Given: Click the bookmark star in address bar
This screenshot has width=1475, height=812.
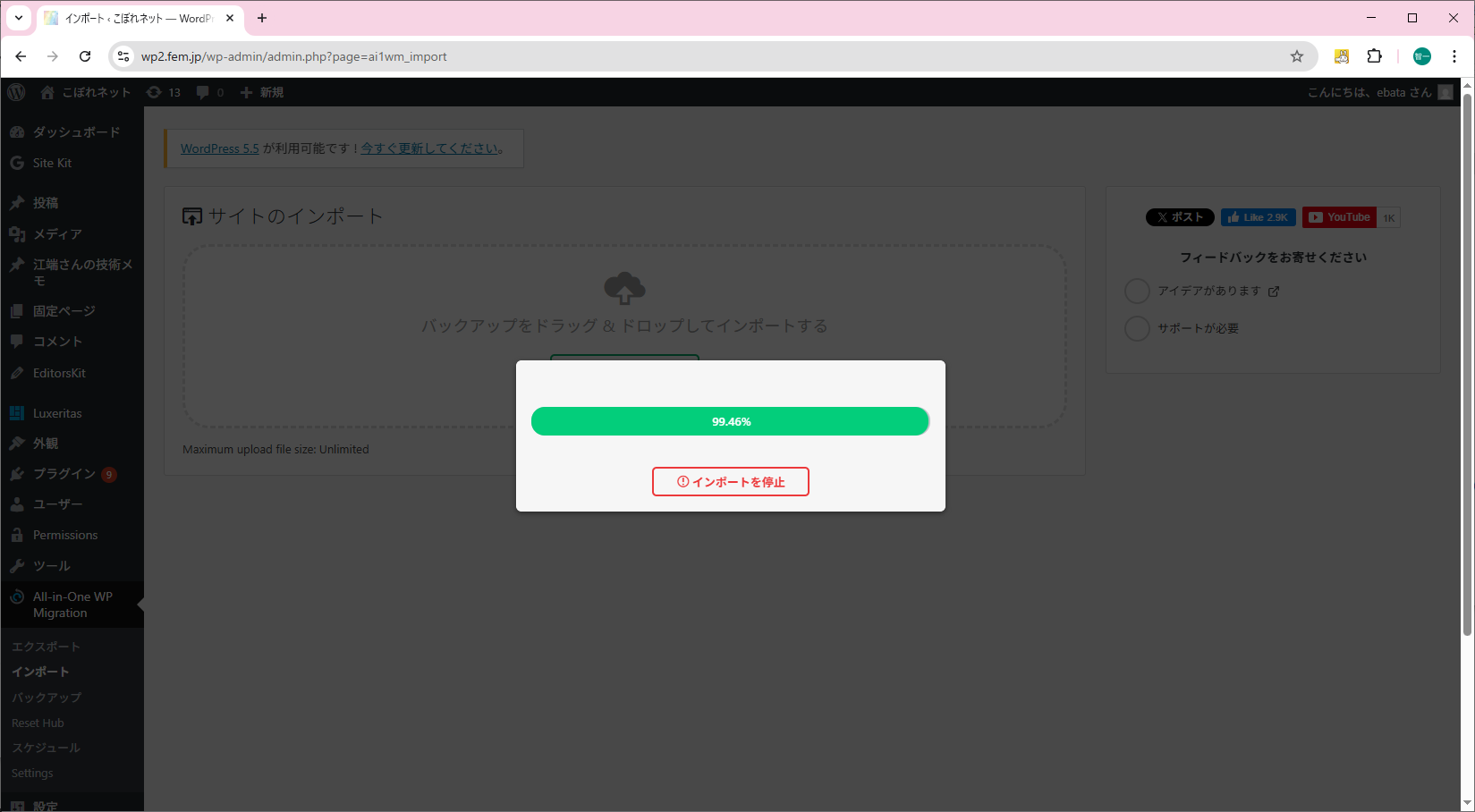Looking at the screenshot, I should click(1296, 56).
